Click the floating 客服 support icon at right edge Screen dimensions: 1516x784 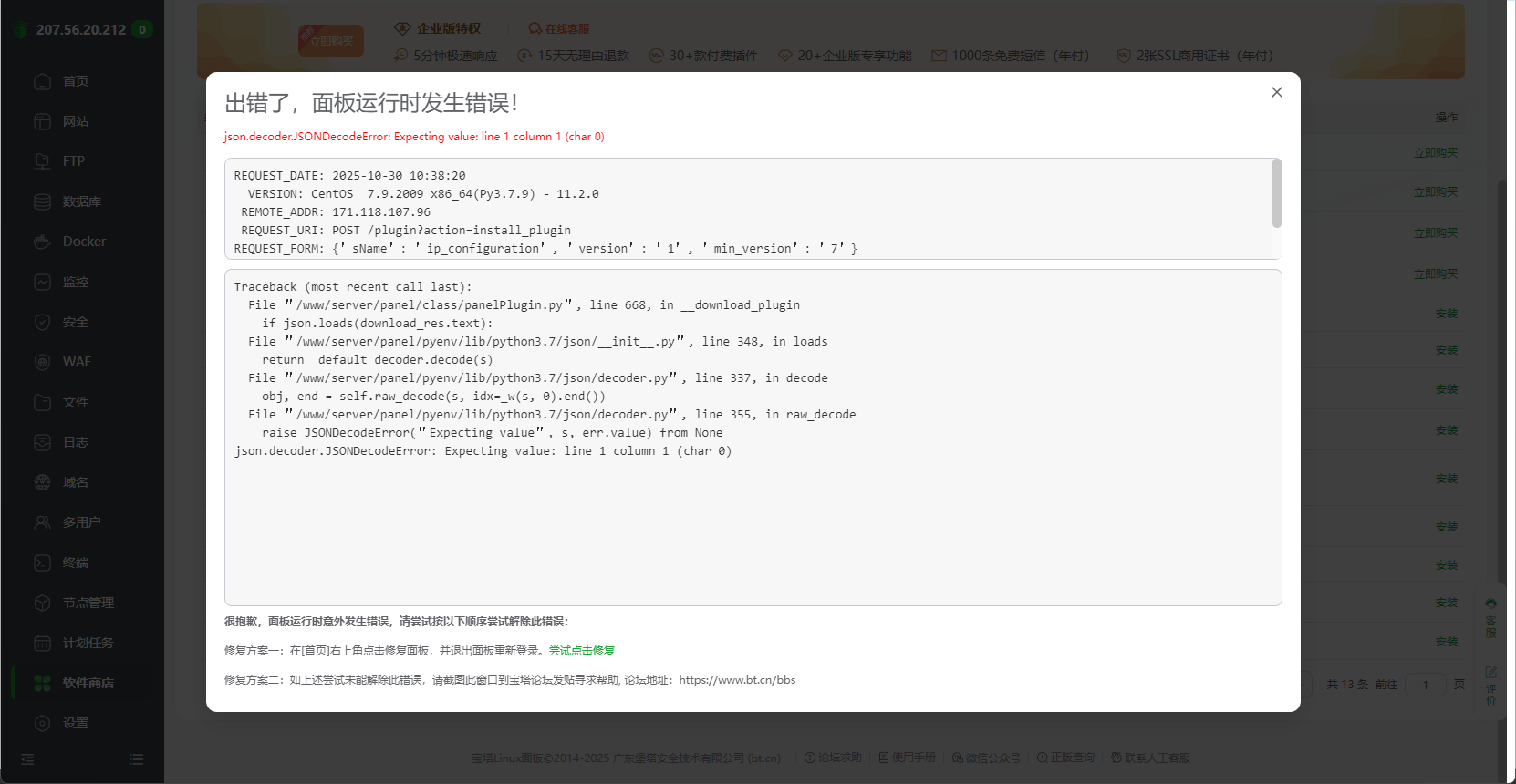pos(1490,617)
